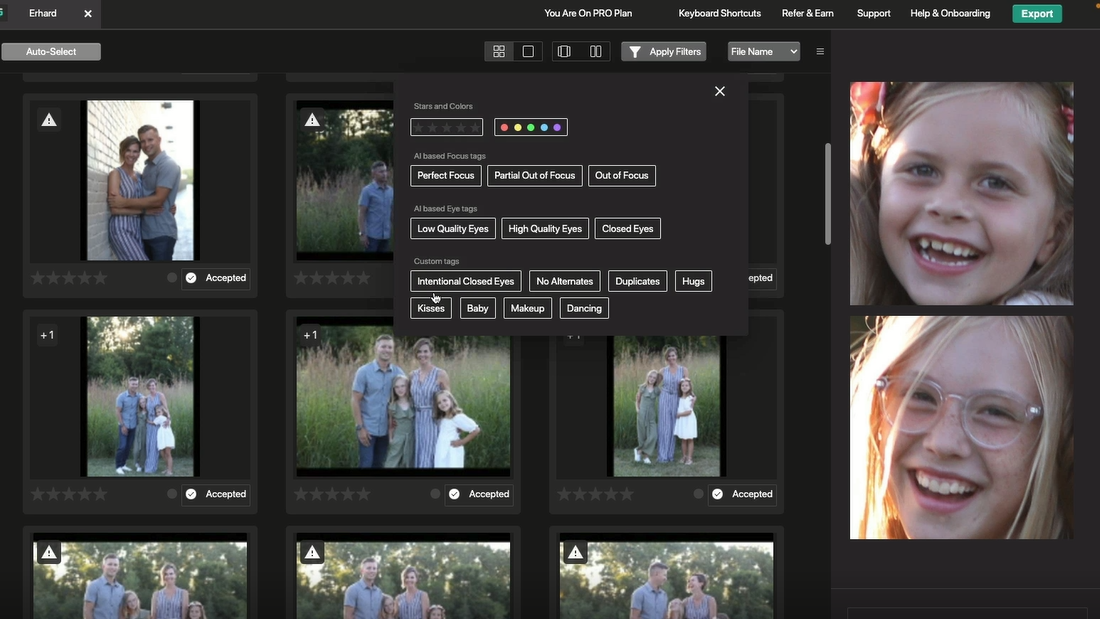The height and width of the screenshot is (619, 1100).
Task: Set color label dot on wide tall-grass family card
Action: (x=435, y=494)
